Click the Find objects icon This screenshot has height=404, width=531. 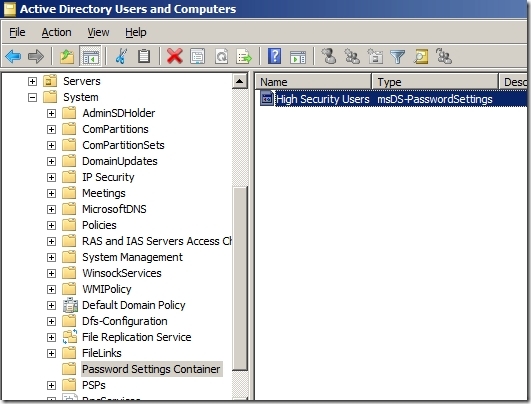(421, 56)
